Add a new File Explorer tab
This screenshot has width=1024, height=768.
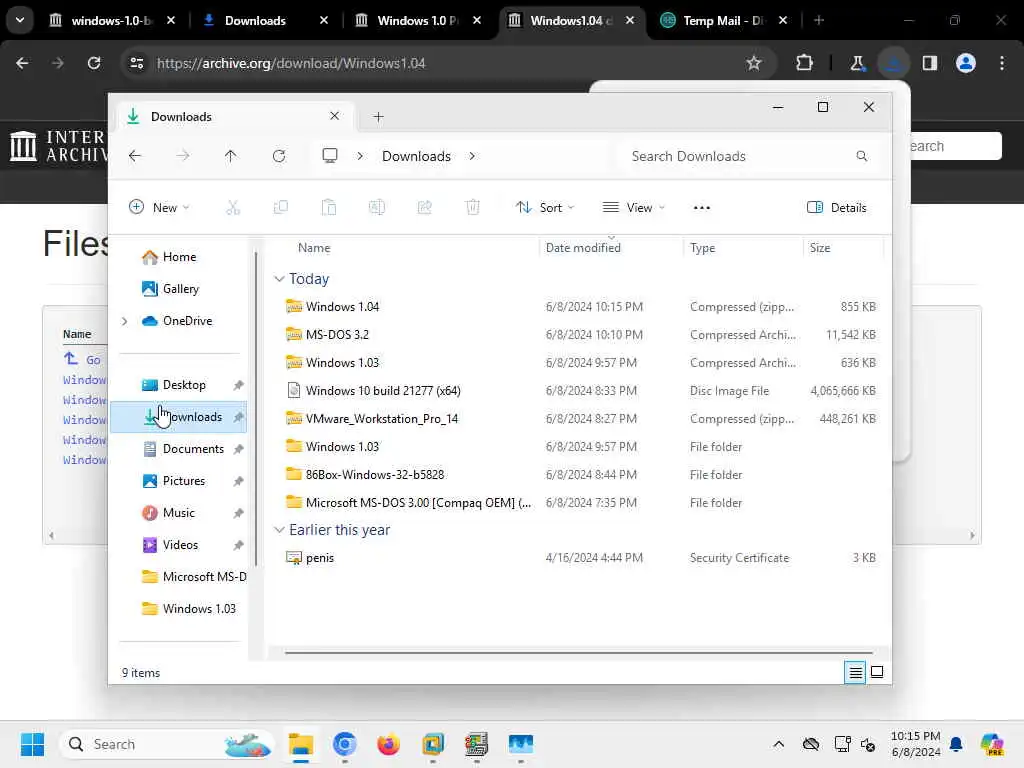click(378, 117)
